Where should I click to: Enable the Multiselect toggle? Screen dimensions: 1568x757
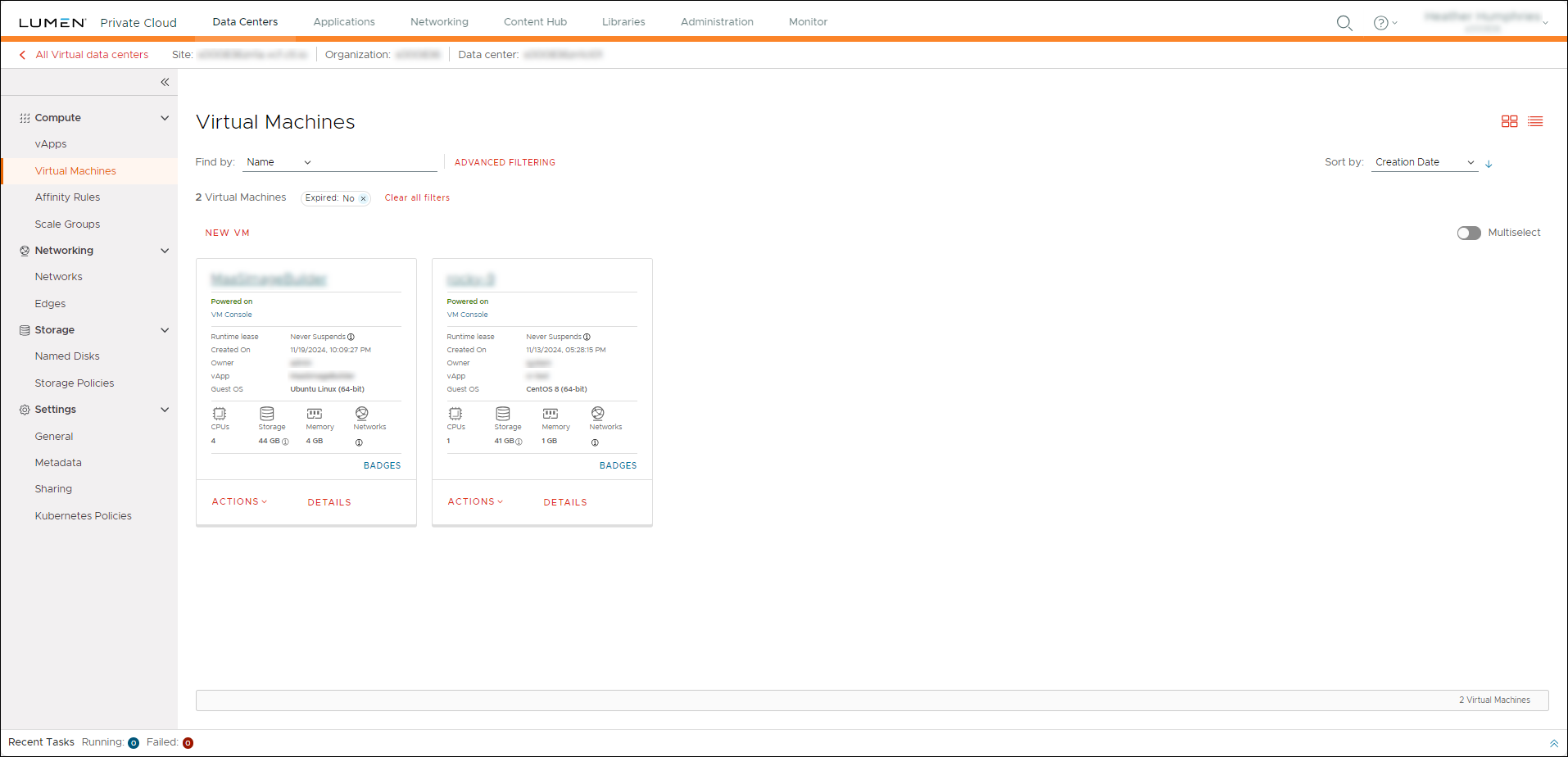(1468, 233)
